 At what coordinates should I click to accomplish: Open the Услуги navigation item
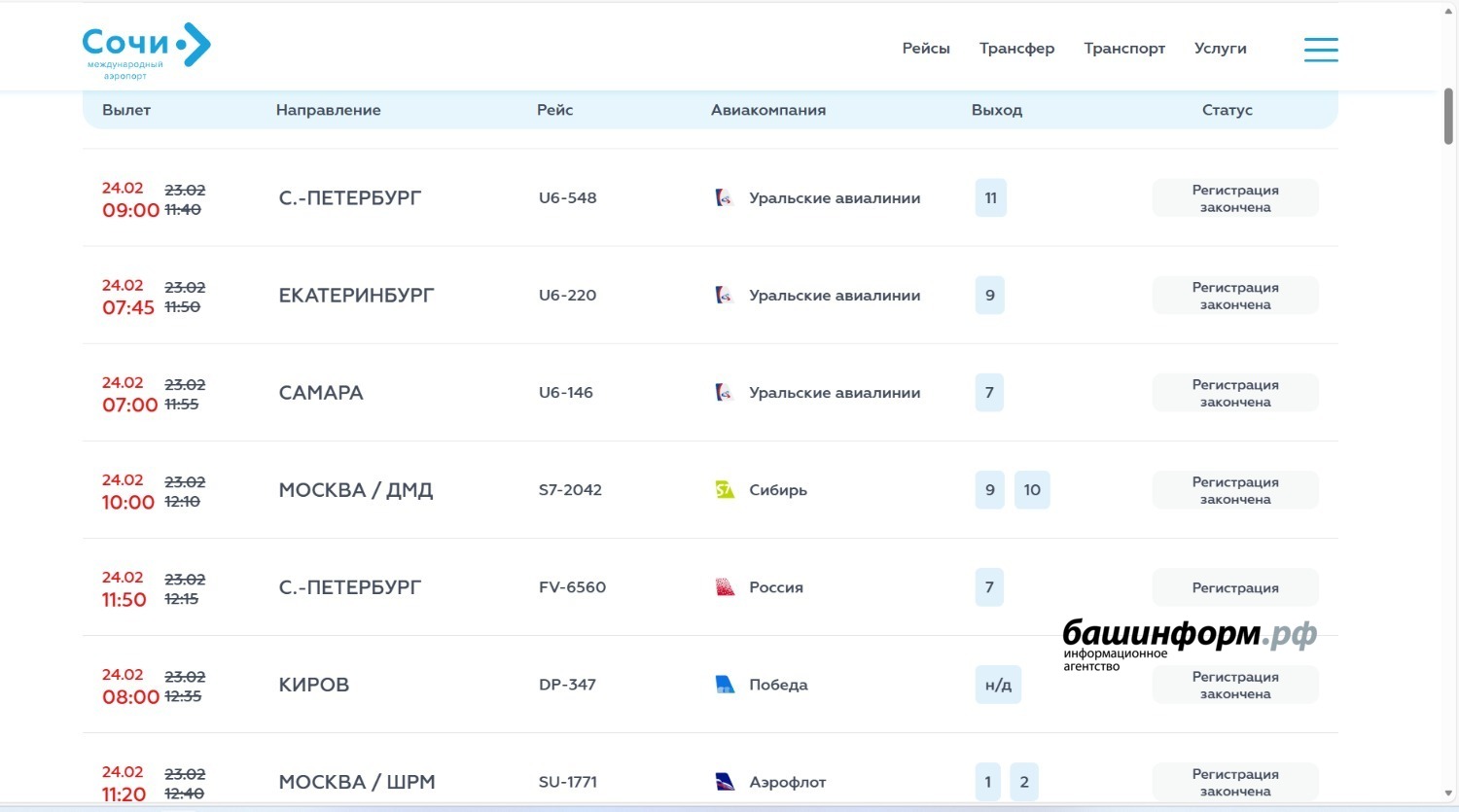tap(1220, 49)
